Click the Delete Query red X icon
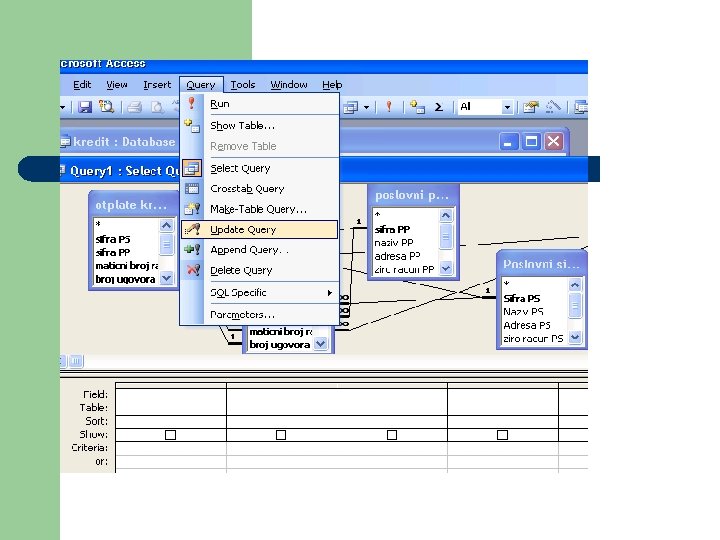The height and width of the screenshot is (540, 720). point(193,270)
